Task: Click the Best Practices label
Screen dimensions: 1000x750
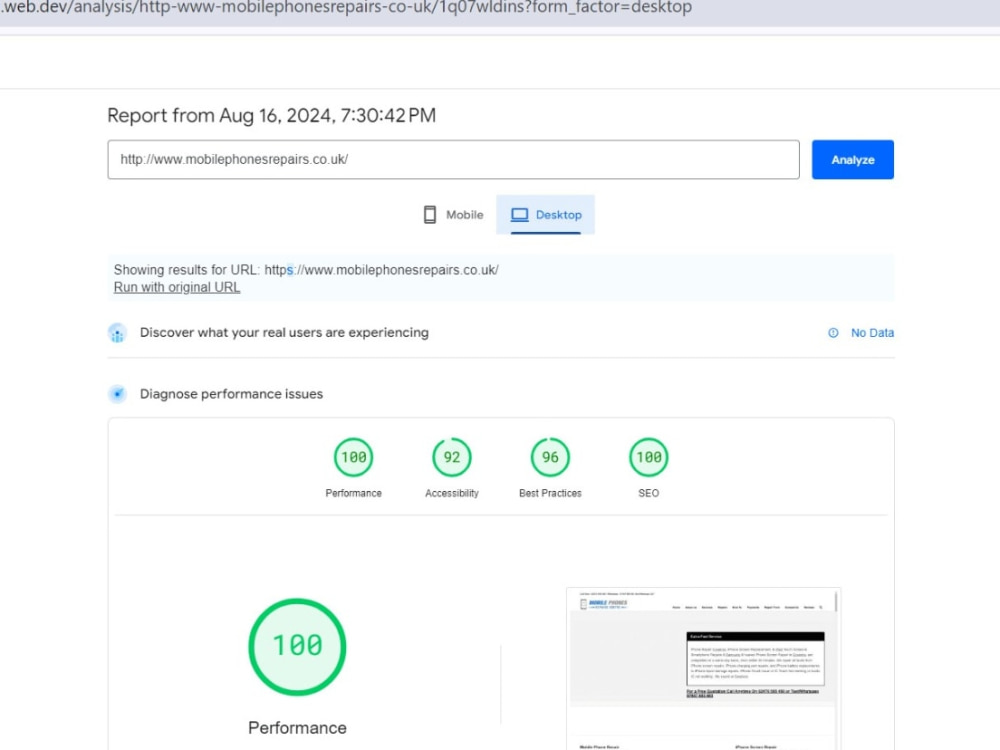Action: (550, 493)
